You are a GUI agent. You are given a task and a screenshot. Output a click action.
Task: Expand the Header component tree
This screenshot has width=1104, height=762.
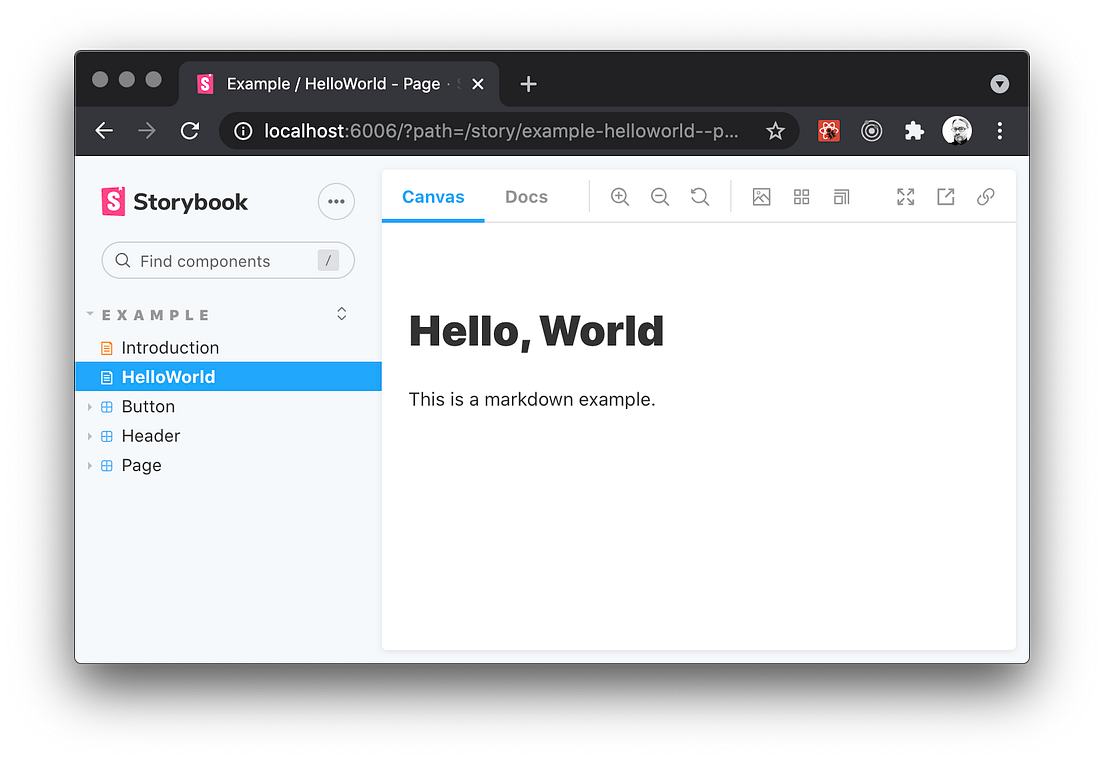(x=90, y=436)
